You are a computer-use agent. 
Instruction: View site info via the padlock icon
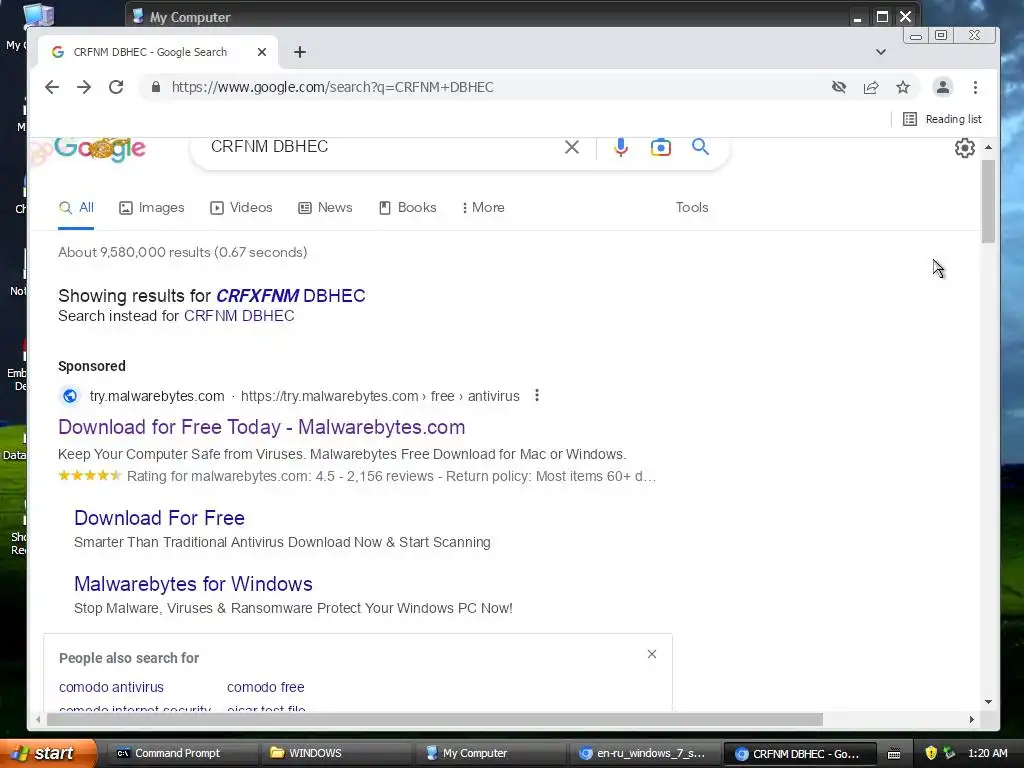[155, 87]
